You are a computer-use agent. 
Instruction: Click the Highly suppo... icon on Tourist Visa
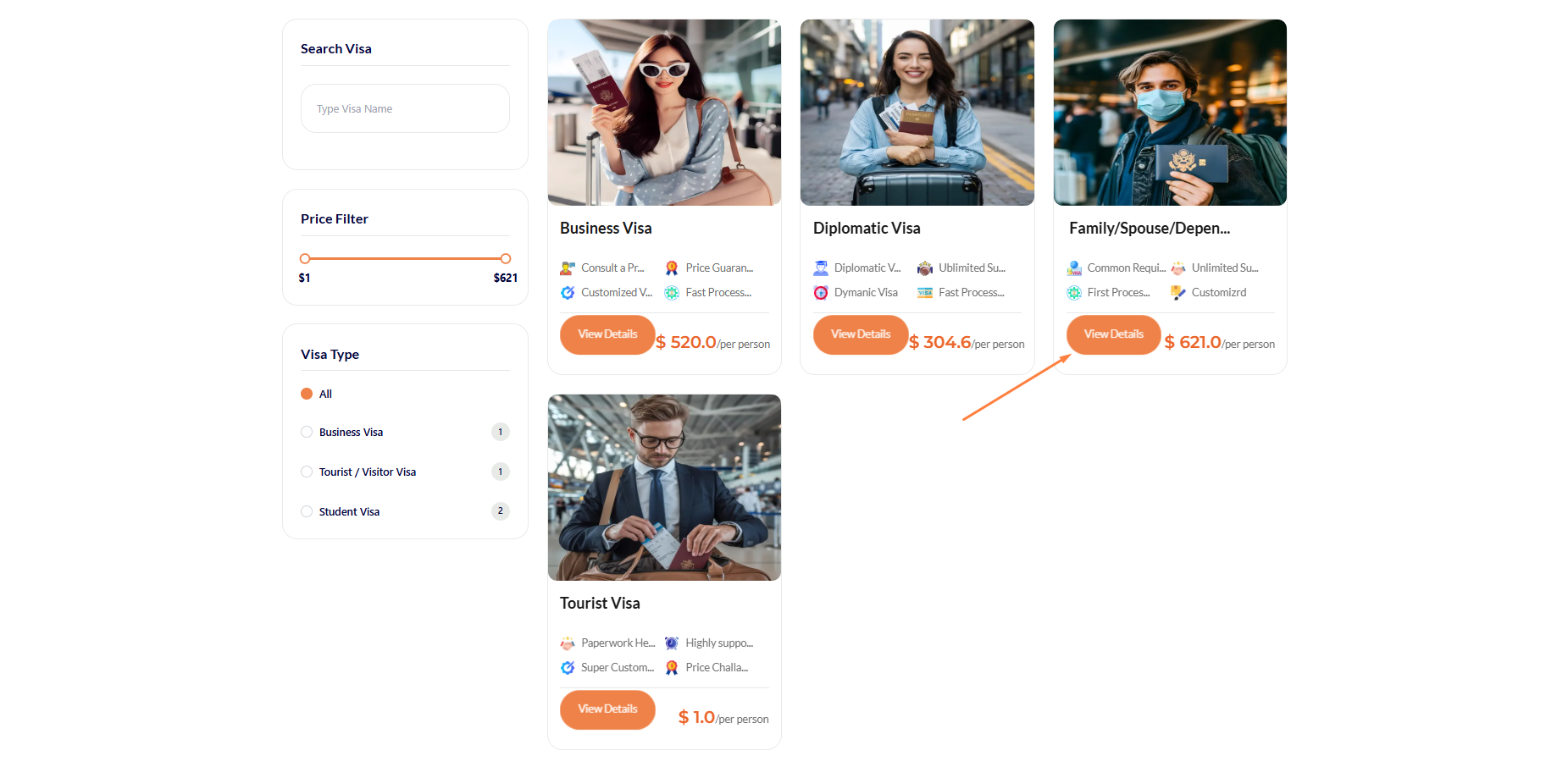(672, 643)
